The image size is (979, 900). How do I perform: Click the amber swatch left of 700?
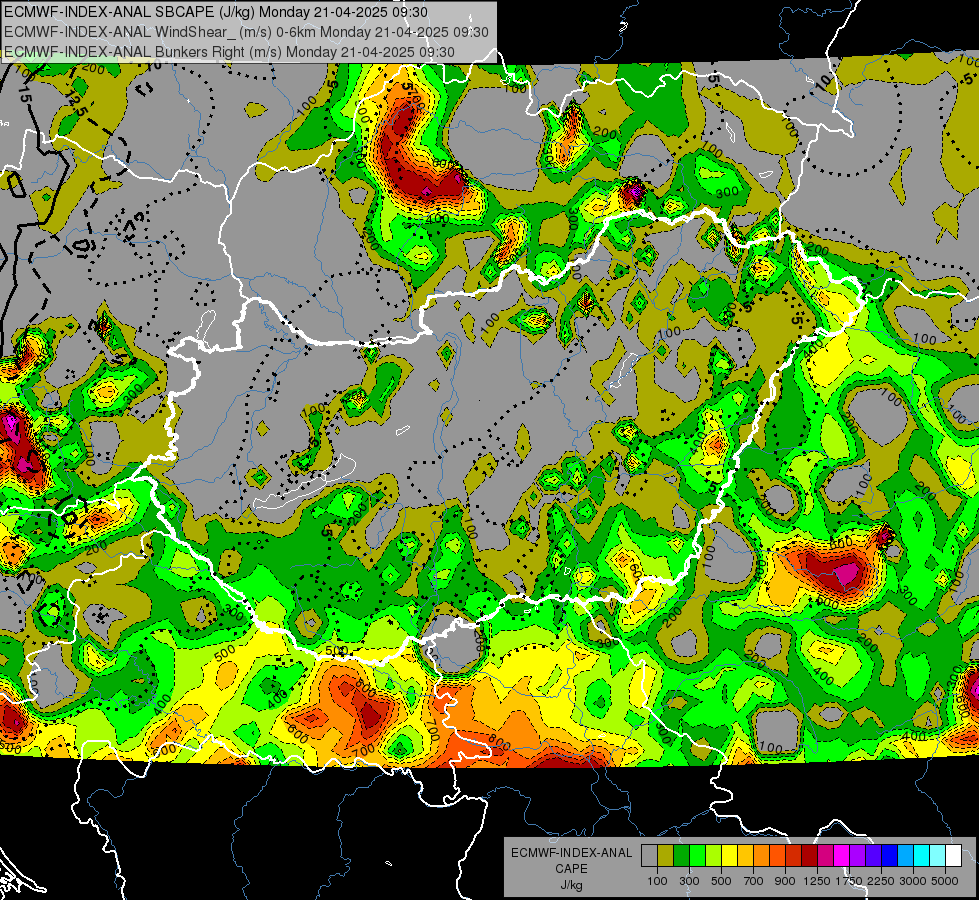[x=745, y=856]
